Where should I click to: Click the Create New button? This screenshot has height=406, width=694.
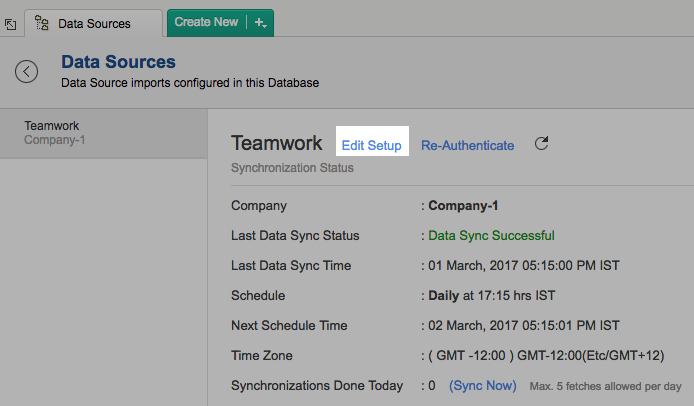206,22
